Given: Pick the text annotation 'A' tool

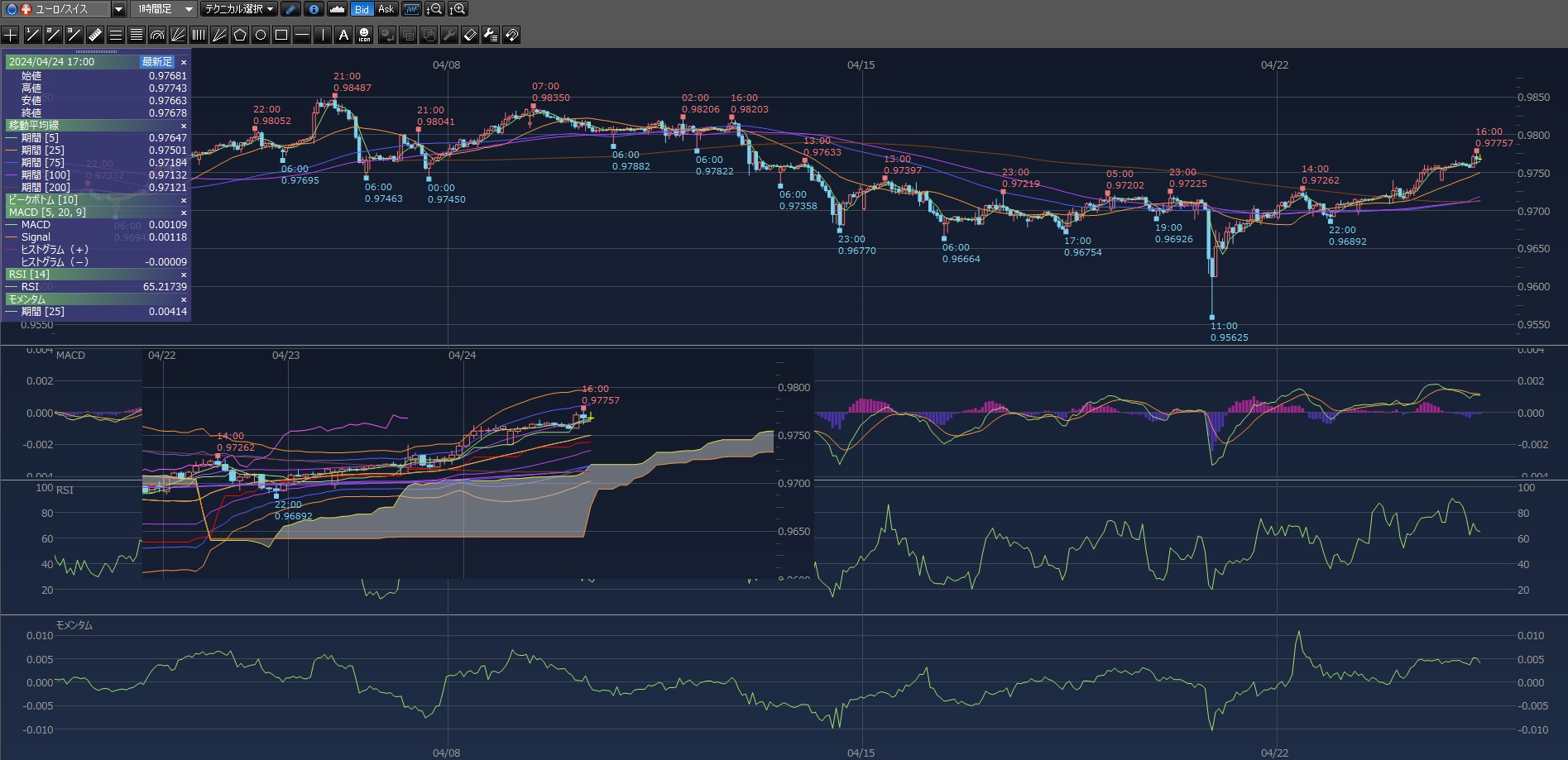Looking at the screenshot, I should 343,35.
